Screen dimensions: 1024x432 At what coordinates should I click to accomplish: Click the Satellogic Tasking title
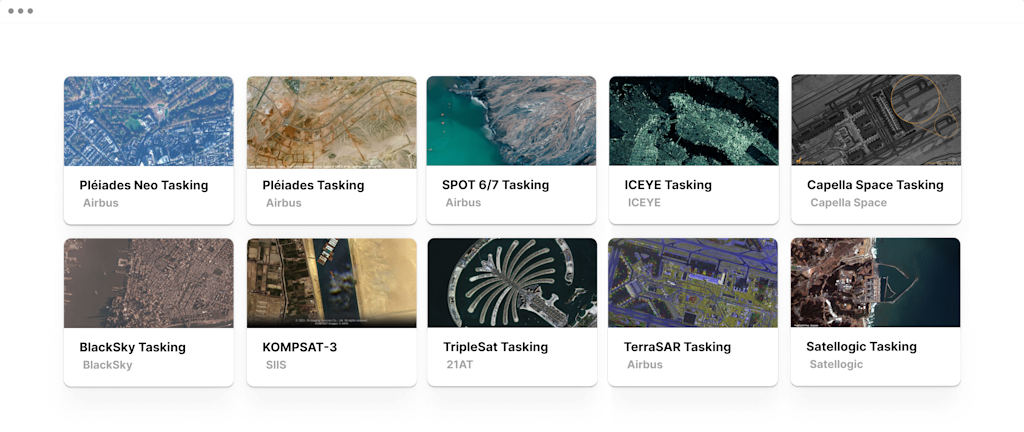861,347
